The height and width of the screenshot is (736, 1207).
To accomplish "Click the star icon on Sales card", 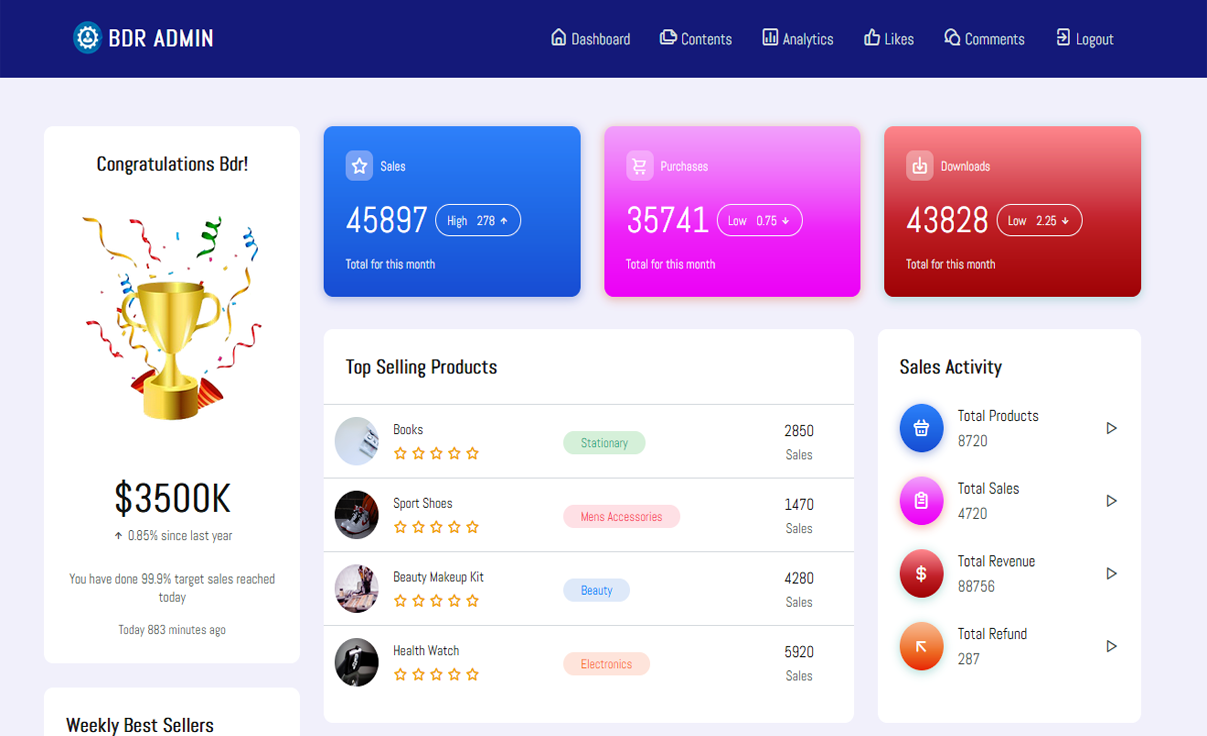I will coord(359,166).
